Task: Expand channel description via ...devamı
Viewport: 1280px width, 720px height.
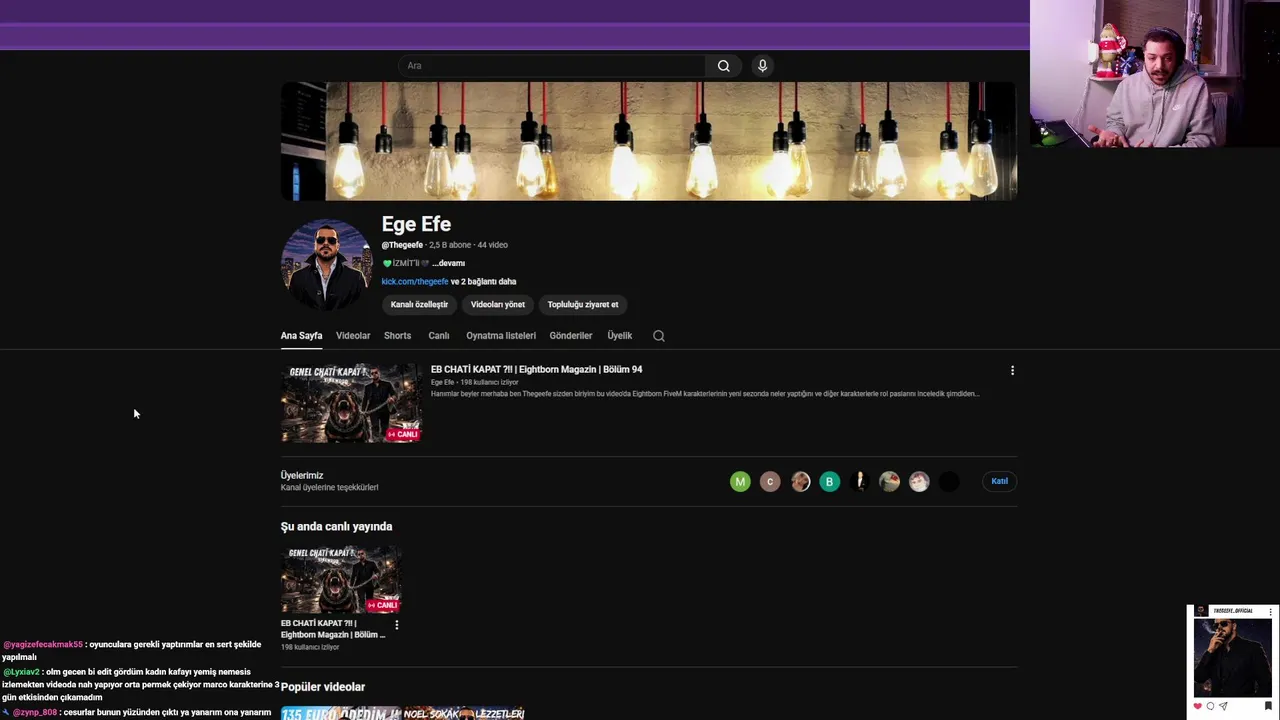Action: pyautogui.click(x=449, y=263)
